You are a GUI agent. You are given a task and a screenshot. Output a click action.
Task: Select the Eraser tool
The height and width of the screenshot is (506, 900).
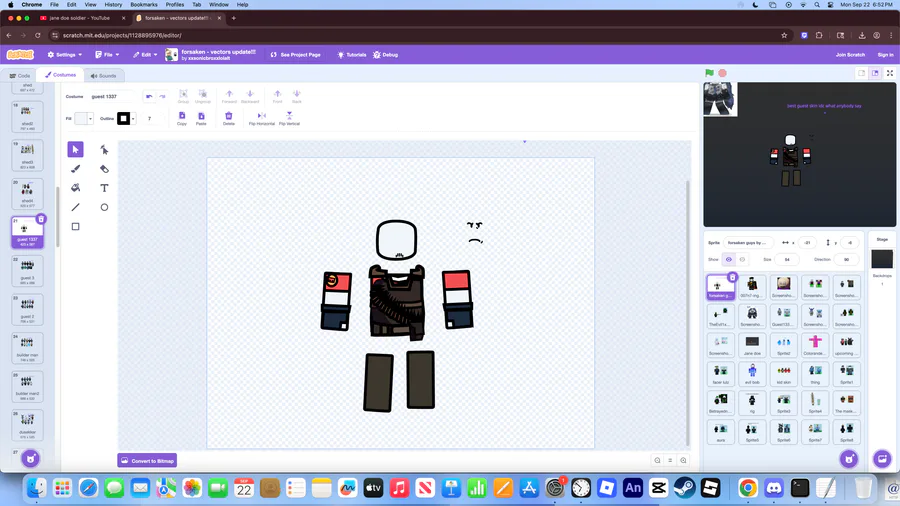(x=104, y=169)
